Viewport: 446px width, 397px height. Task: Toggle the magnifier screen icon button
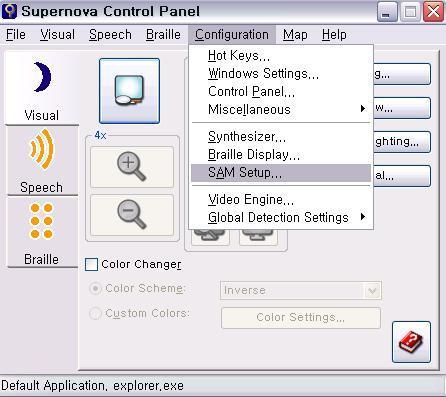tap(129, 91)
